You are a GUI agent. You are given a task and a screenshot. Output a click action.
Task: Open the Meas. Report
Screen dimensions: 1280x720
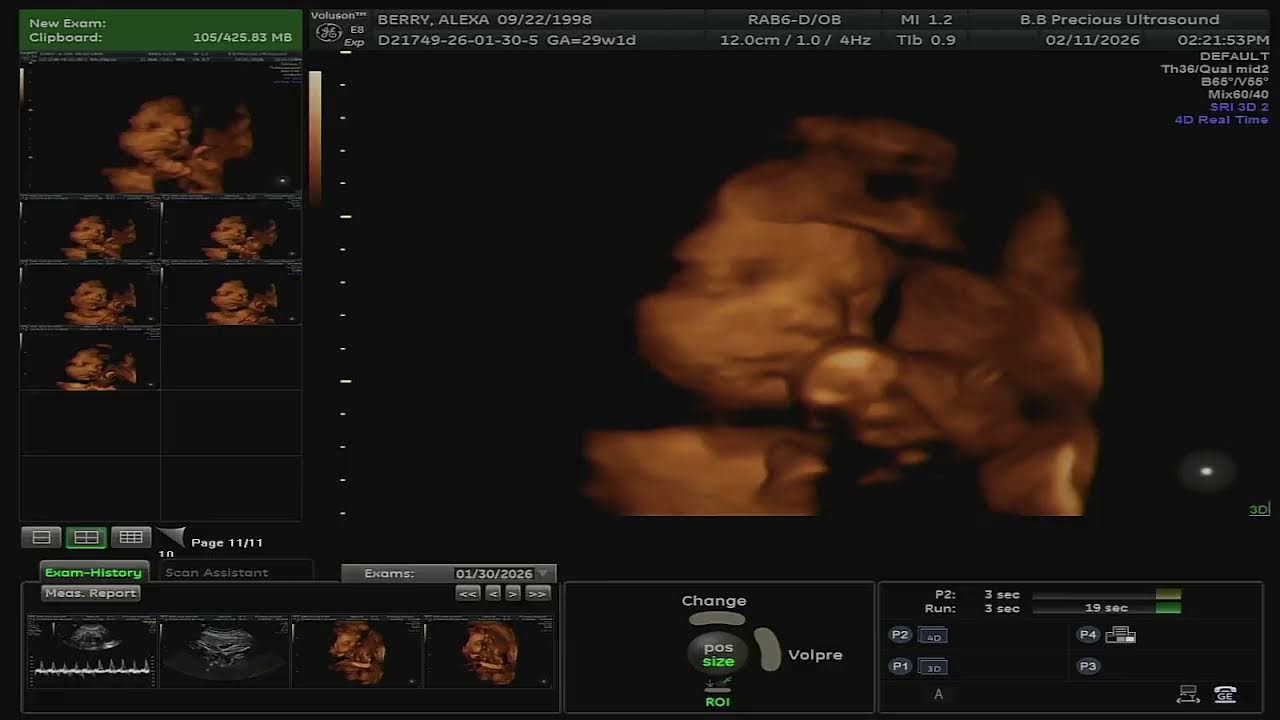[x=91, y=593]
